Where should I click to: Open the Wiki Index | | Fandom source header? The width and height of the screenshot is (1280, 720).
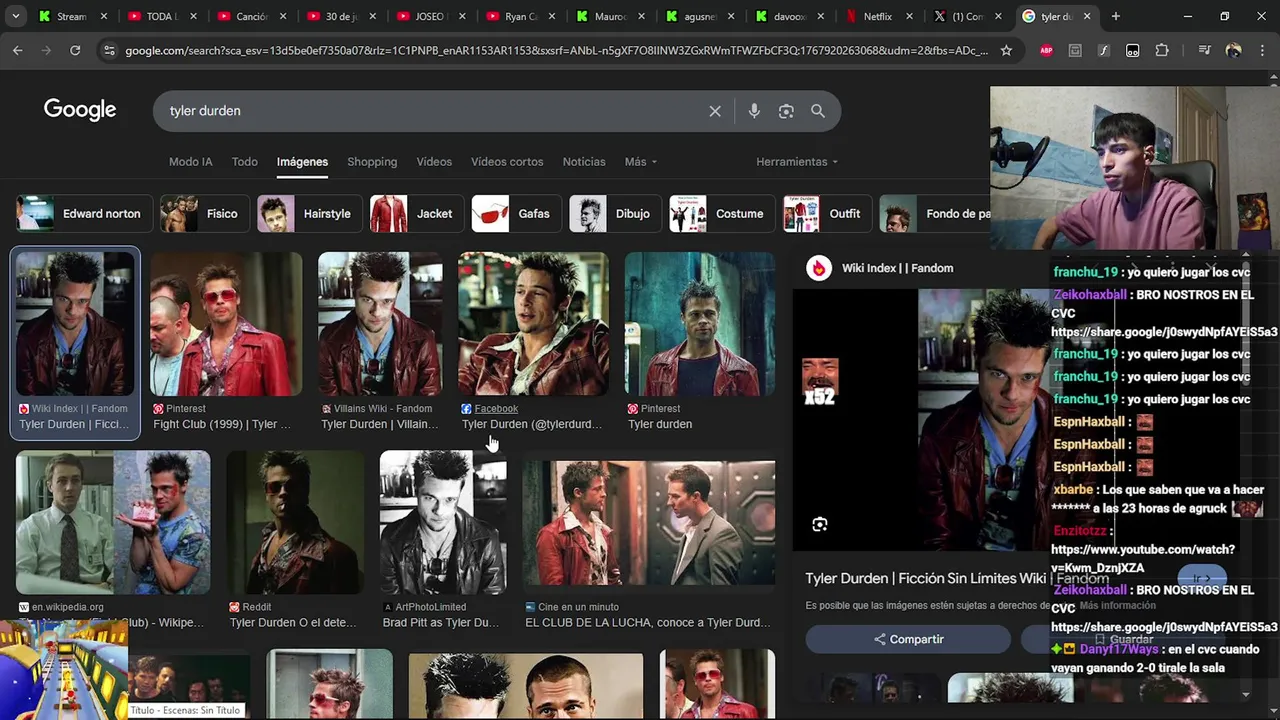pos(897,268)
